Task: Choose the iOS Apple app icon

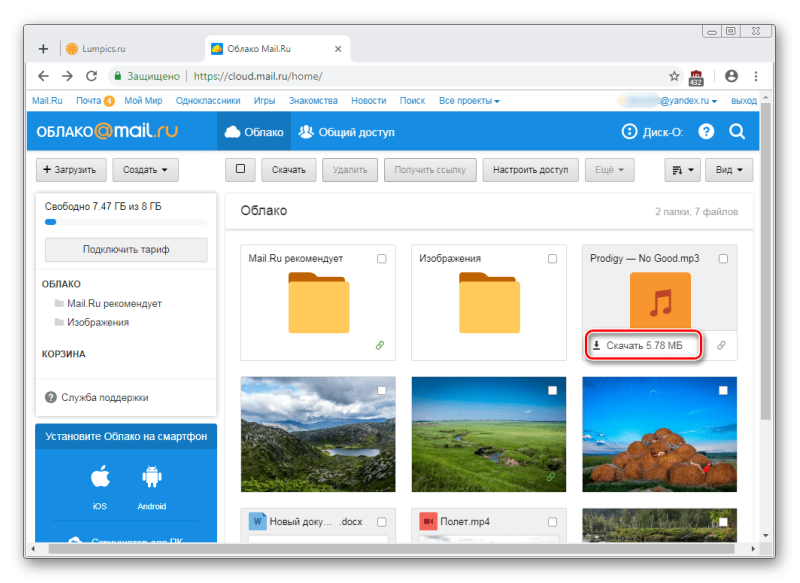Action: click(100, 476)
